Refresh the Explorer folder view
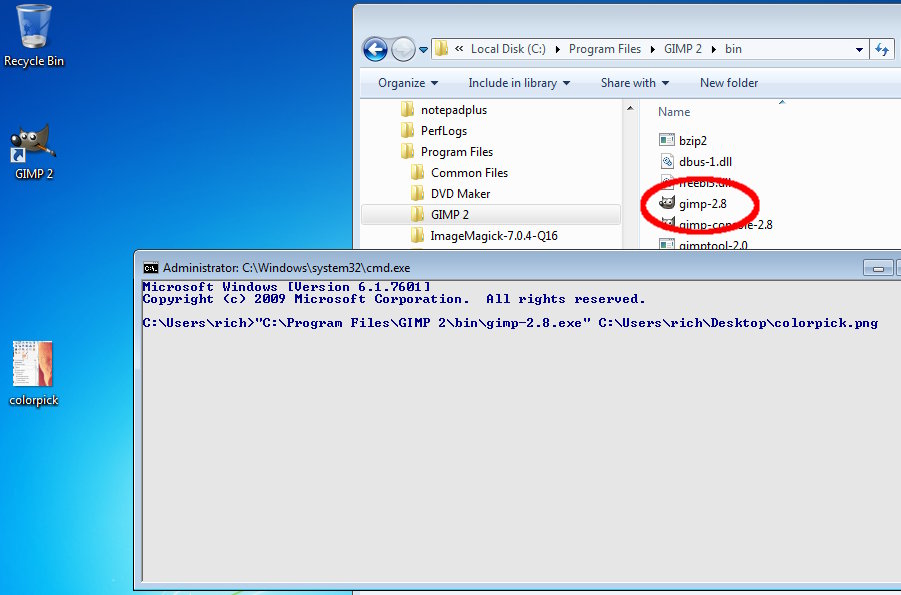The image size is (901, 595). click(882, 49)
